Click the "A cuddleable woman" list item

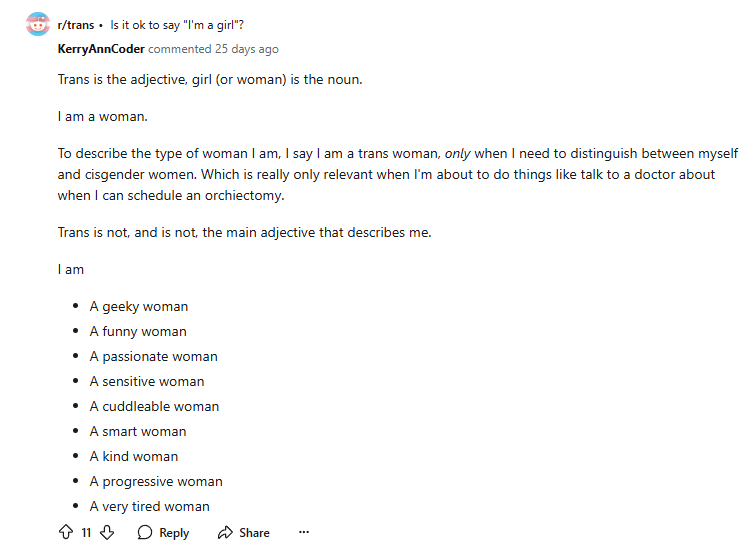(x=154, y=406)
